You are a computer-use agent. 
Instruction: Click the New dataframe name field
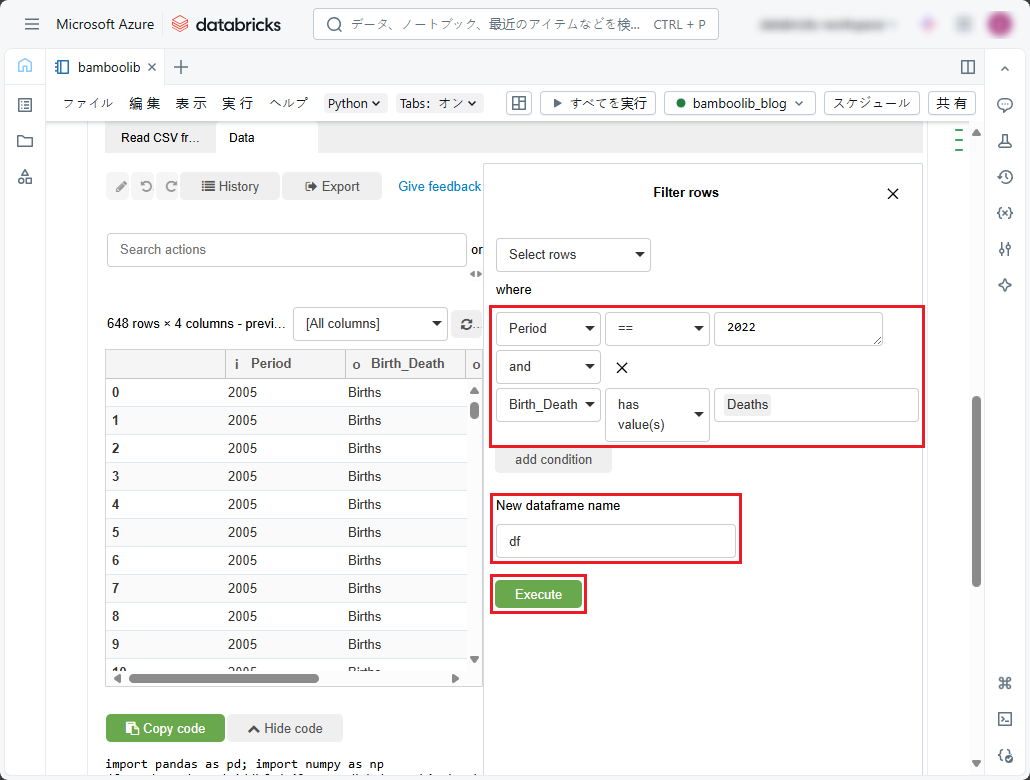(x=615, y=541)
